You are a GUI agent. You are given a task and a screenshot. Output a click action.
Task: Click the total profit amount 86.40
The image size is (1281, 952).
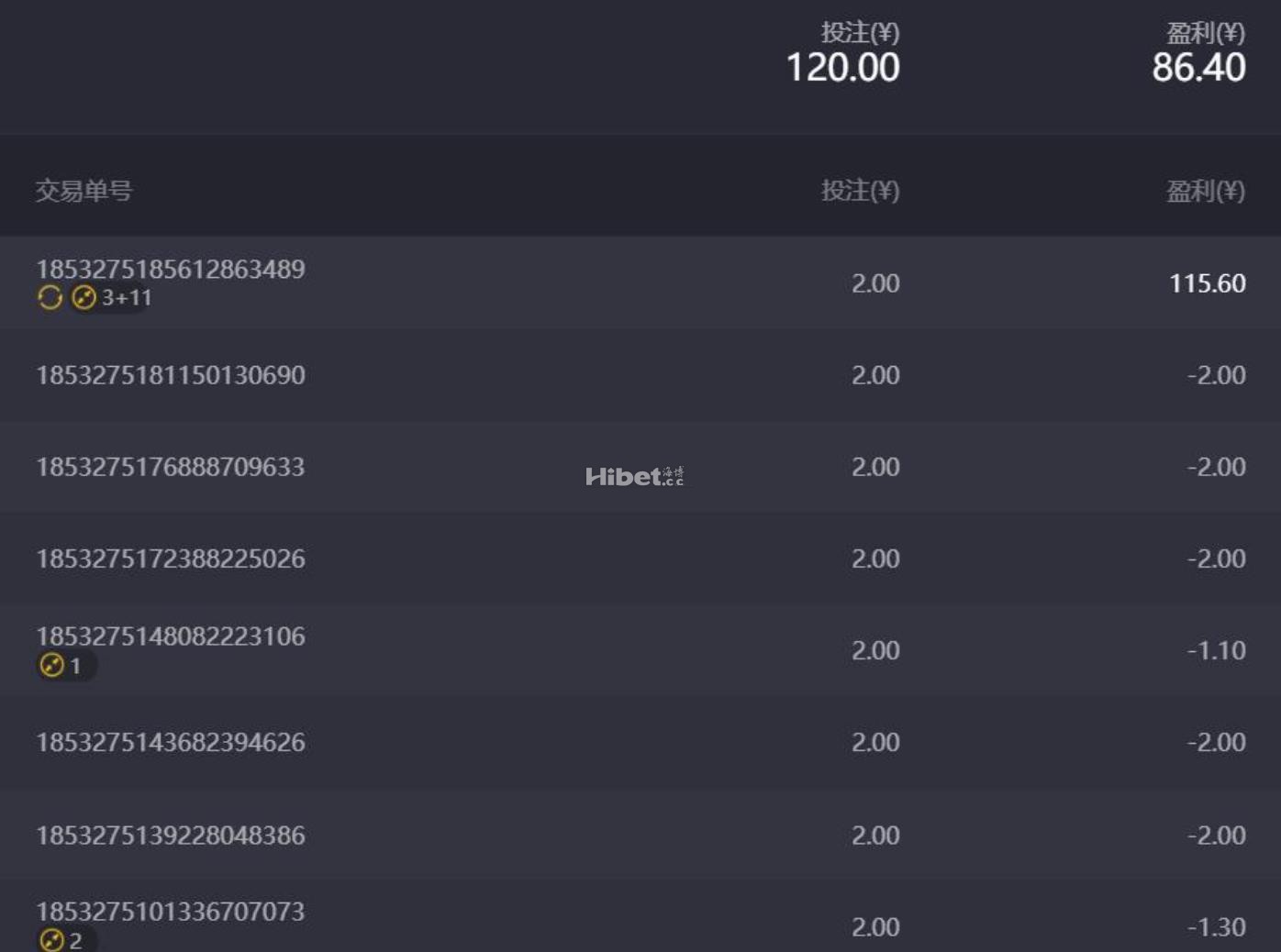pos(1198,68)
